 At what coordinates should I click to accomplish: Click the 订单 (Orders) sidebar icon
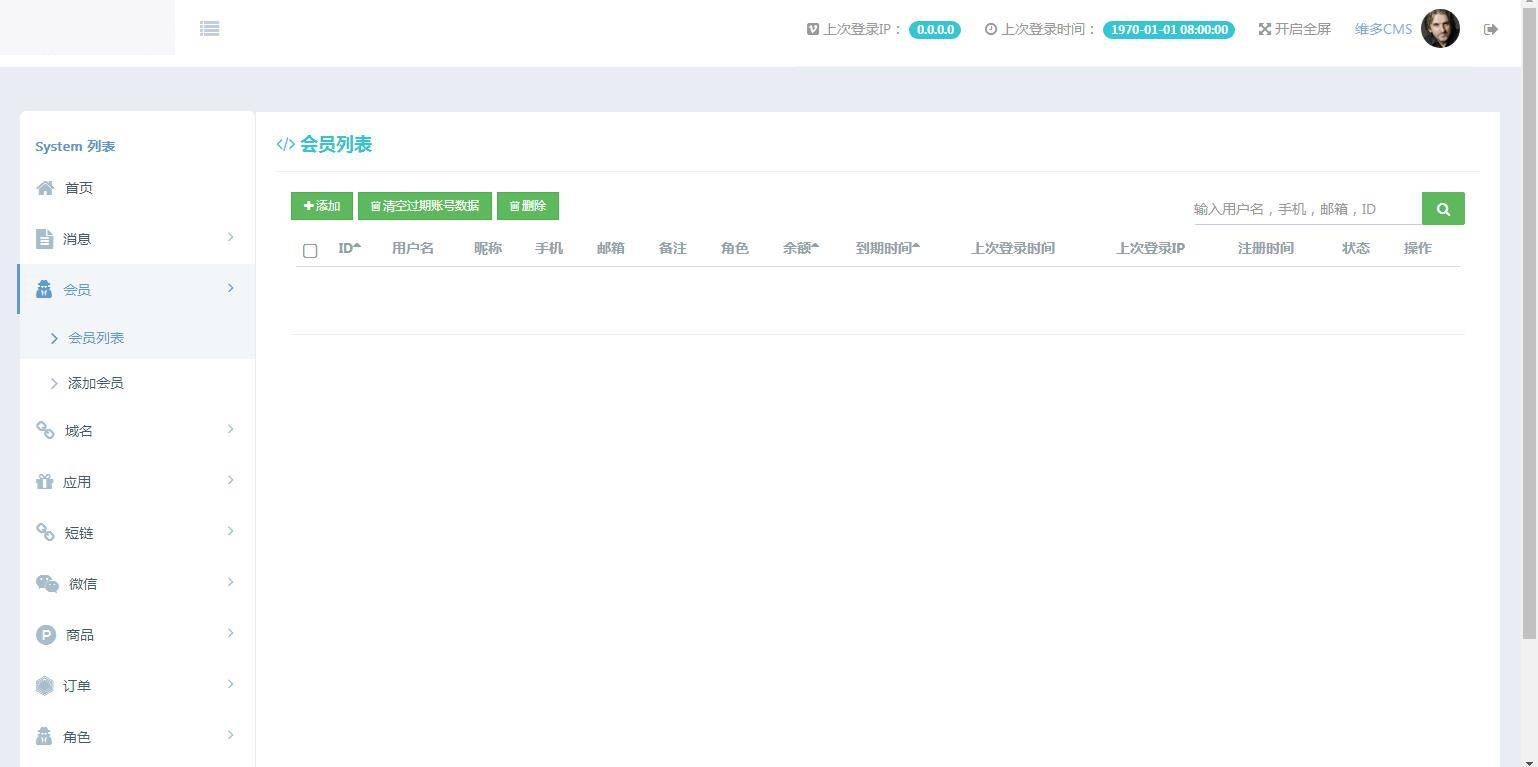44,685
